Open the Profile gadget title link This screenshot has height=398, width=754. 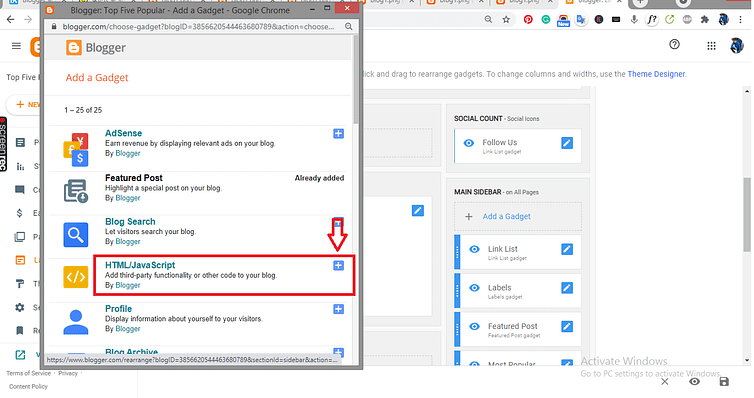tap(118, 309)
